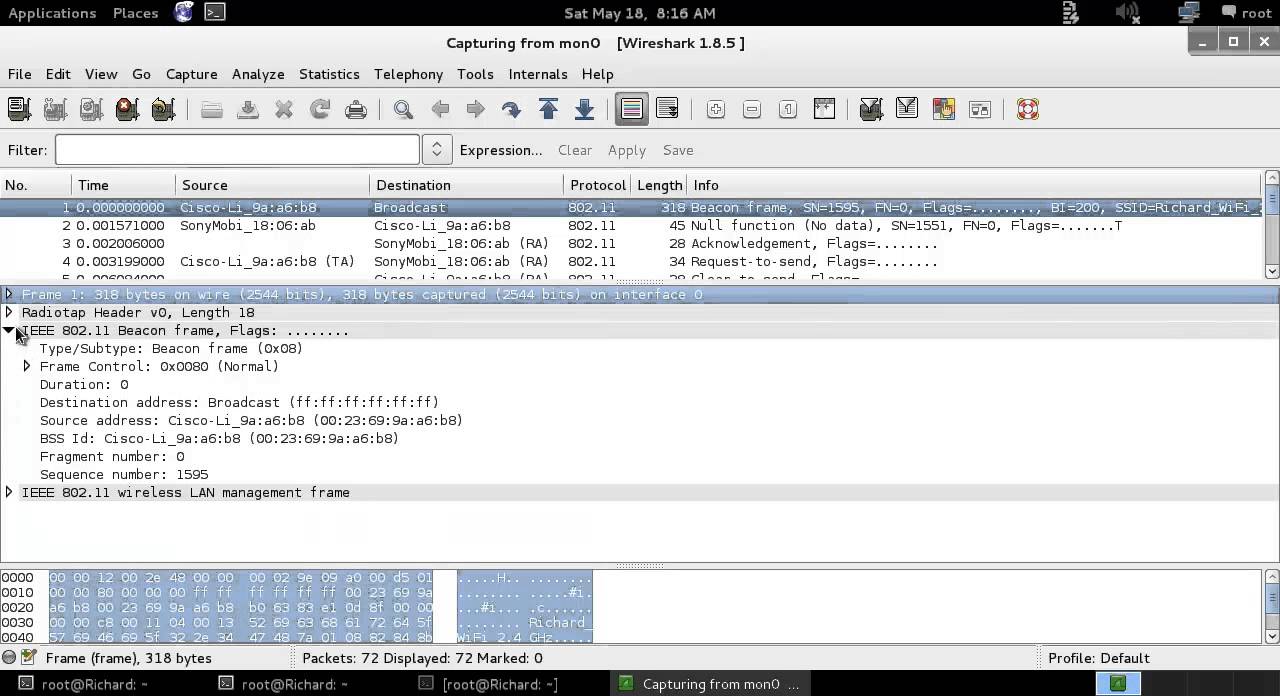Find a packet with magnifier icon
Viewport: 1280px width, 696px height.
[403, 109]
